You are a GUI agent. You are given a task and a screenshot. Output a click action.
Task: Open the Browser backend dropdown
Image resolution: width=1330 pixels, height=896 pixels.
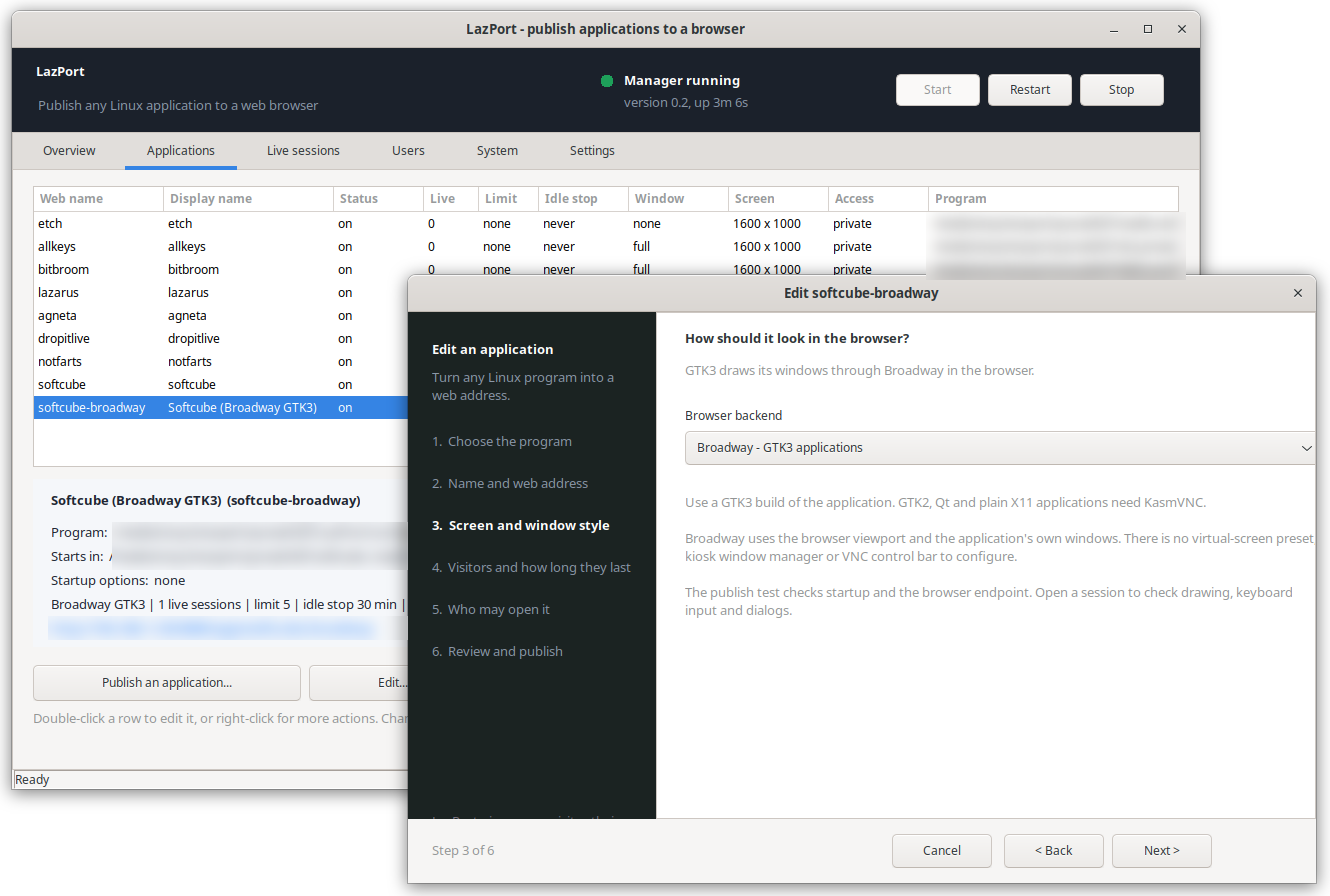tap(1000, 448)
